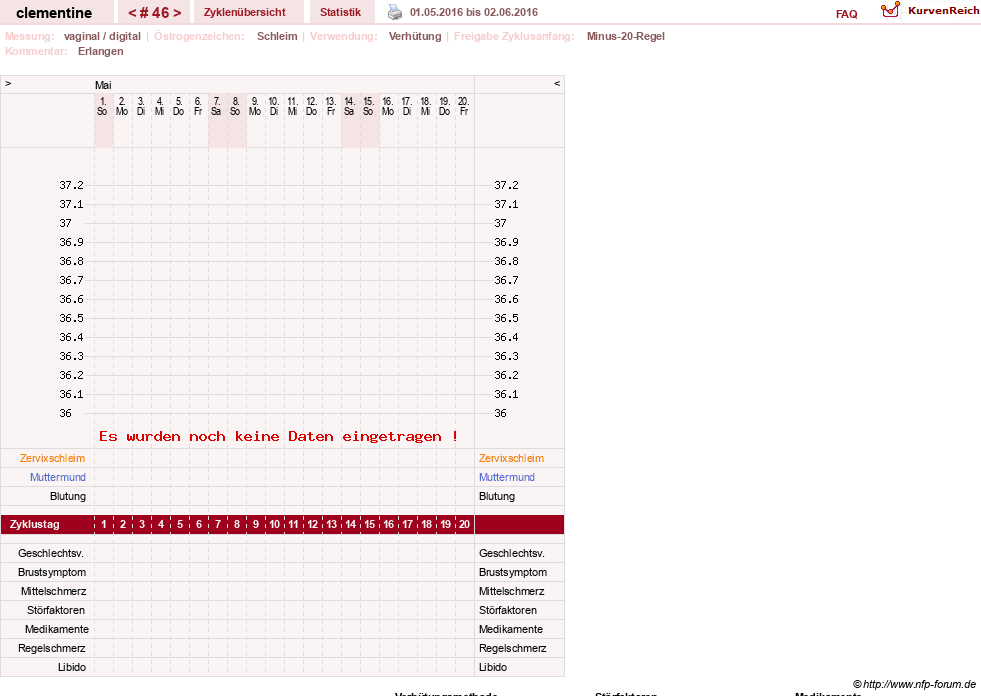Viewport: 981px width, 696px height.
Task: Expand chart with the '>' arrow at top-left
Action: pyautogui.click(x=8, y=83)
